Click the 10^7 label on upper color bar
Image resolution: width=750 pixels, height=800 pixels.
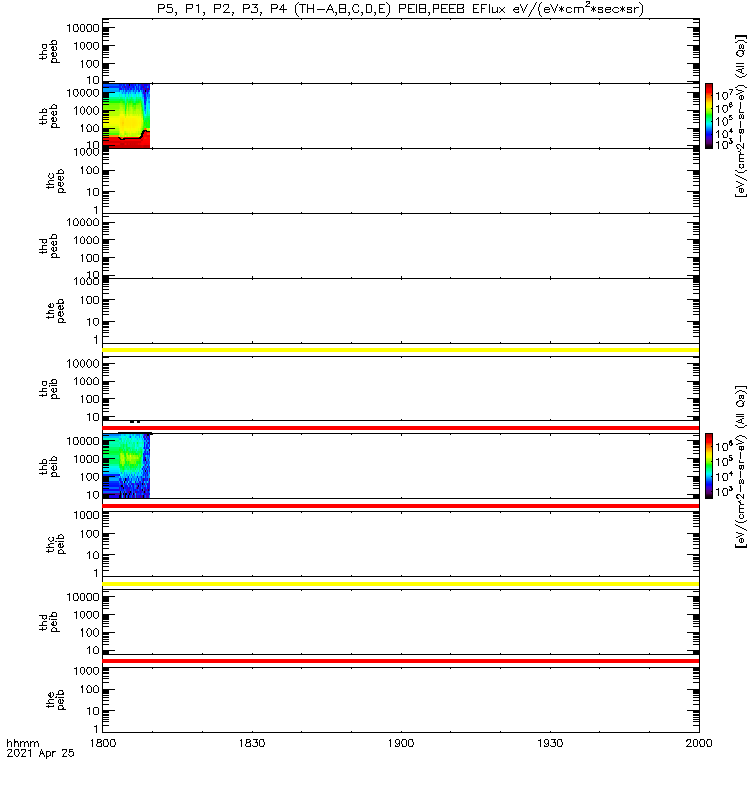tap(724, 94)
